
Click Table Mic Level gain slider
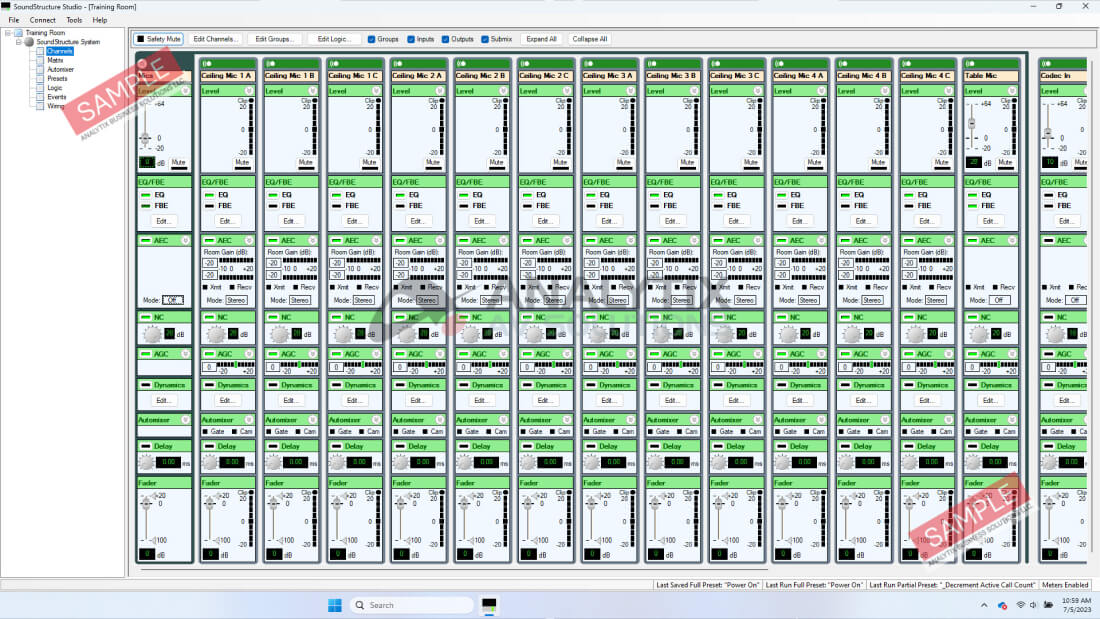coord(972,126)
